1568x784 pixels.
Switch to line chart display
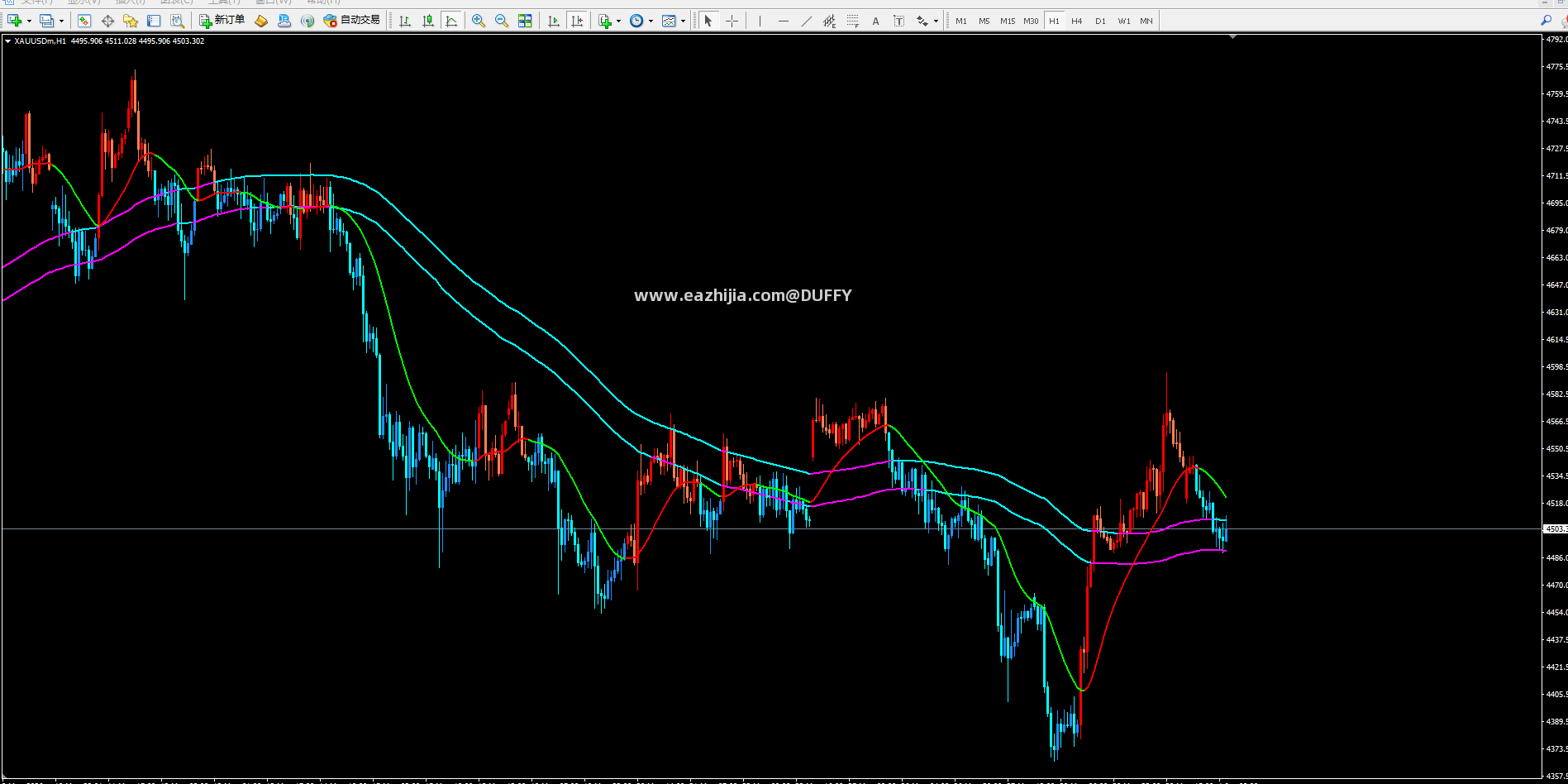pos(451,21)
